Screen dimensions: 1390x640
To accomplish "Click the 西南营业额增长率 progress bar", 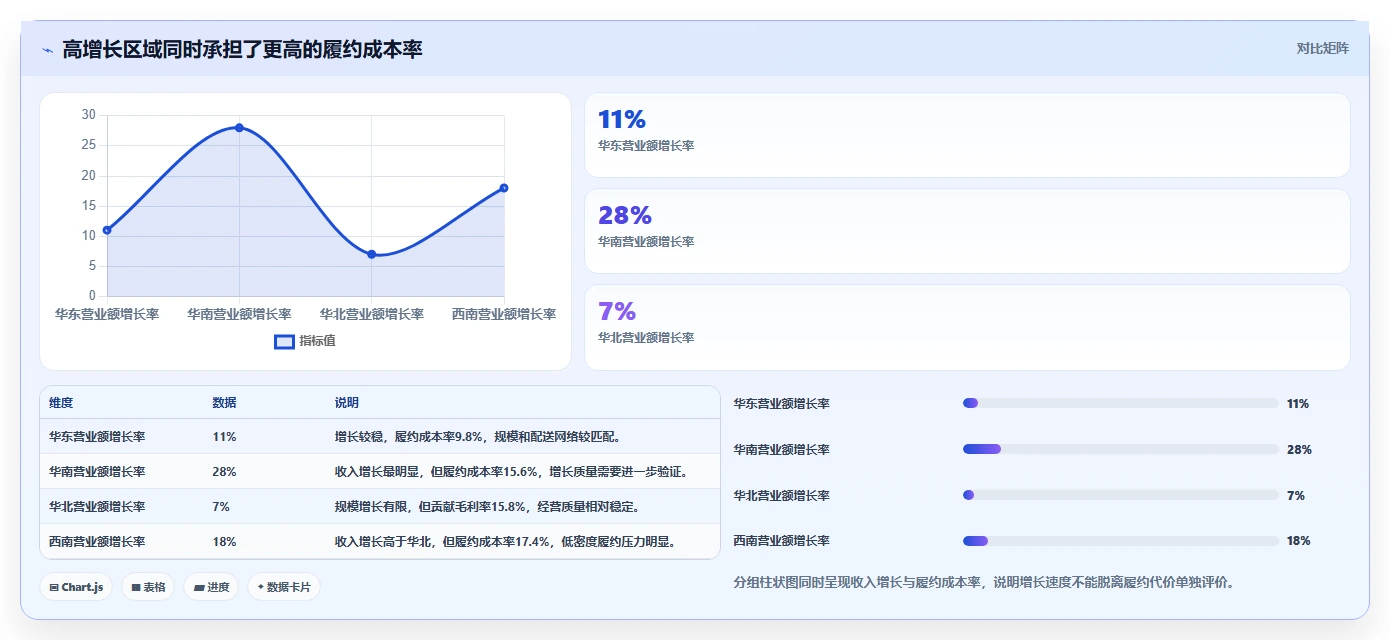I will coord(1120,541).
